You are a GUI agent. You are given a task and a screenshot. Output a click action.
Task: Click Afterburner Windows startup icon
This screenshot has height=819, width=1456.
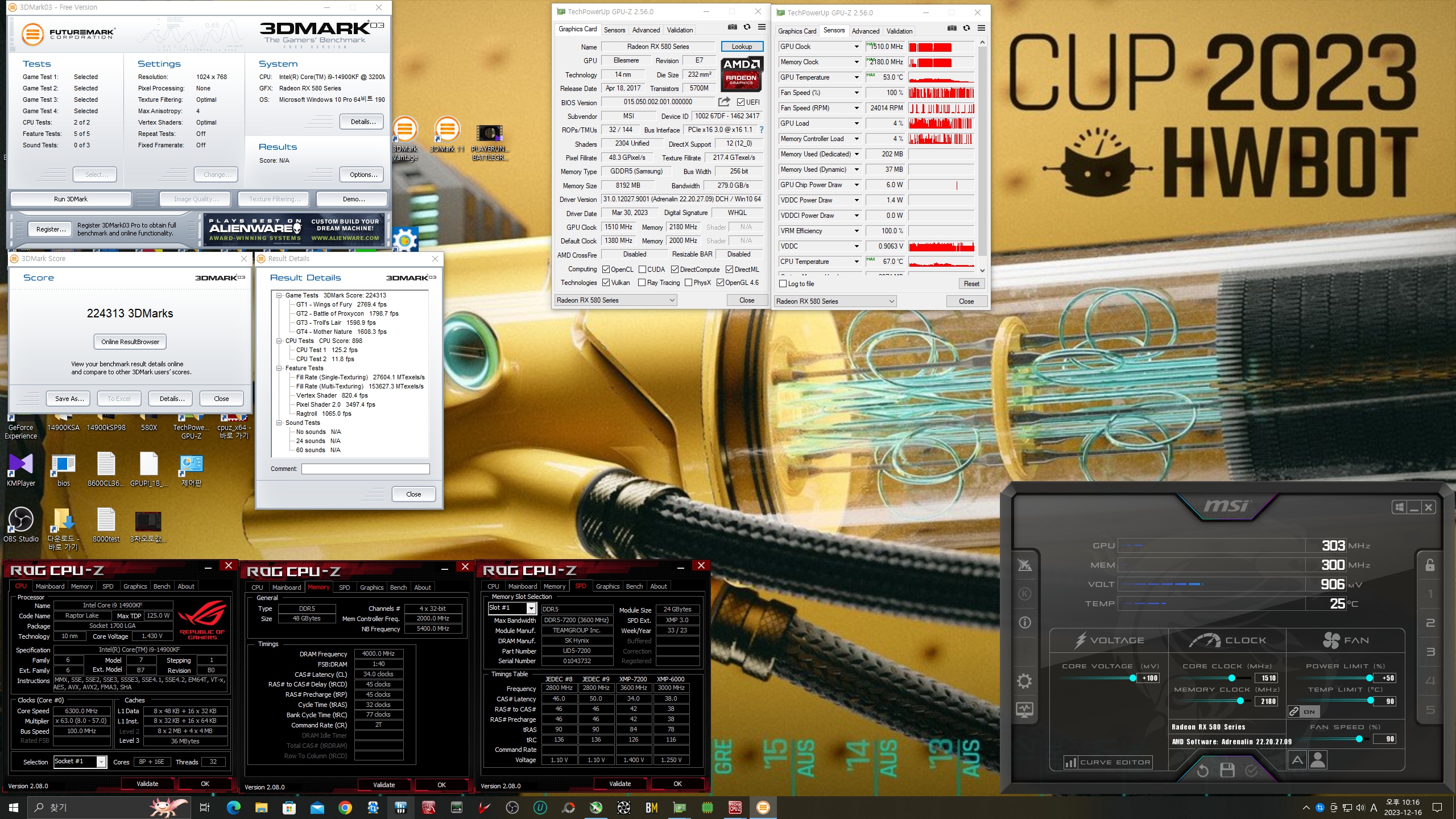coord(1400,507)
